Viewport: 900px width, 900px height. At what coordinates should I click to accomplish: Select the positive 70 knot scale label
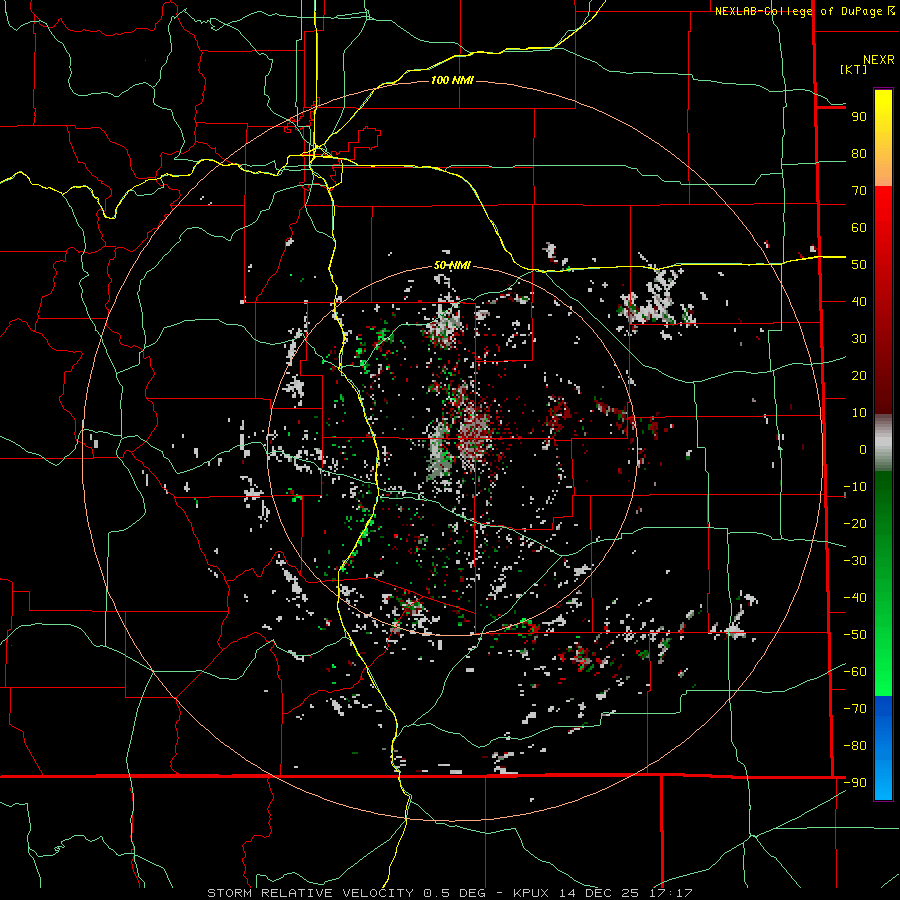(859, 191)
